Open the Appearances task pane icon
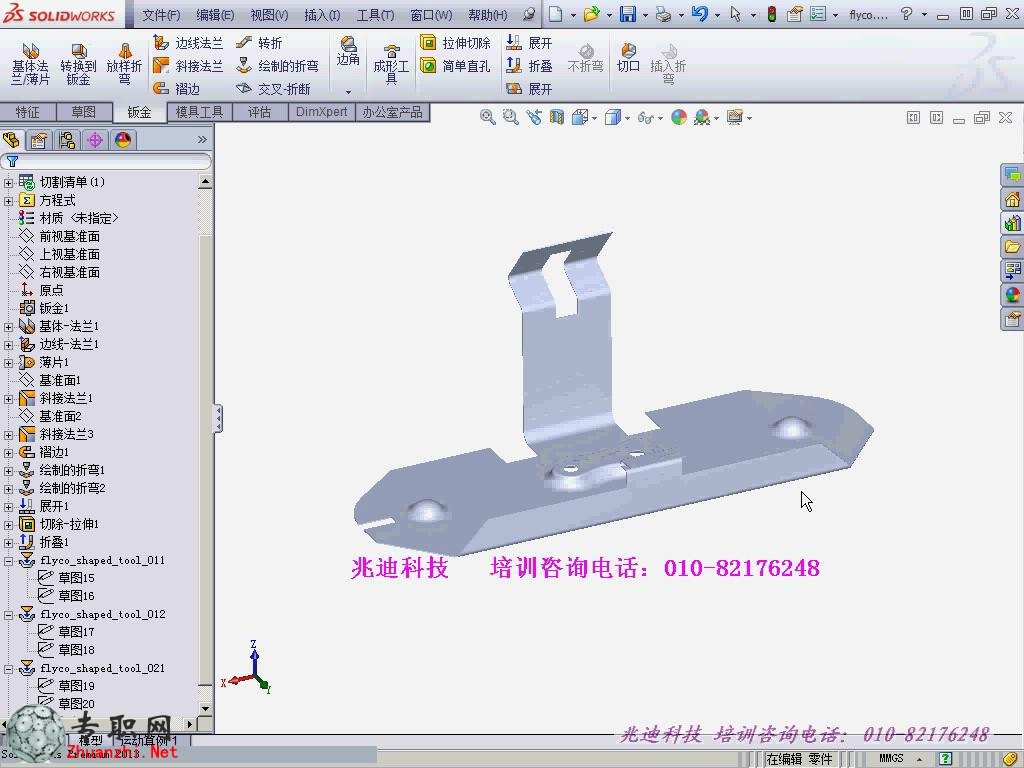1024x768 pixels. [1012, 295]
